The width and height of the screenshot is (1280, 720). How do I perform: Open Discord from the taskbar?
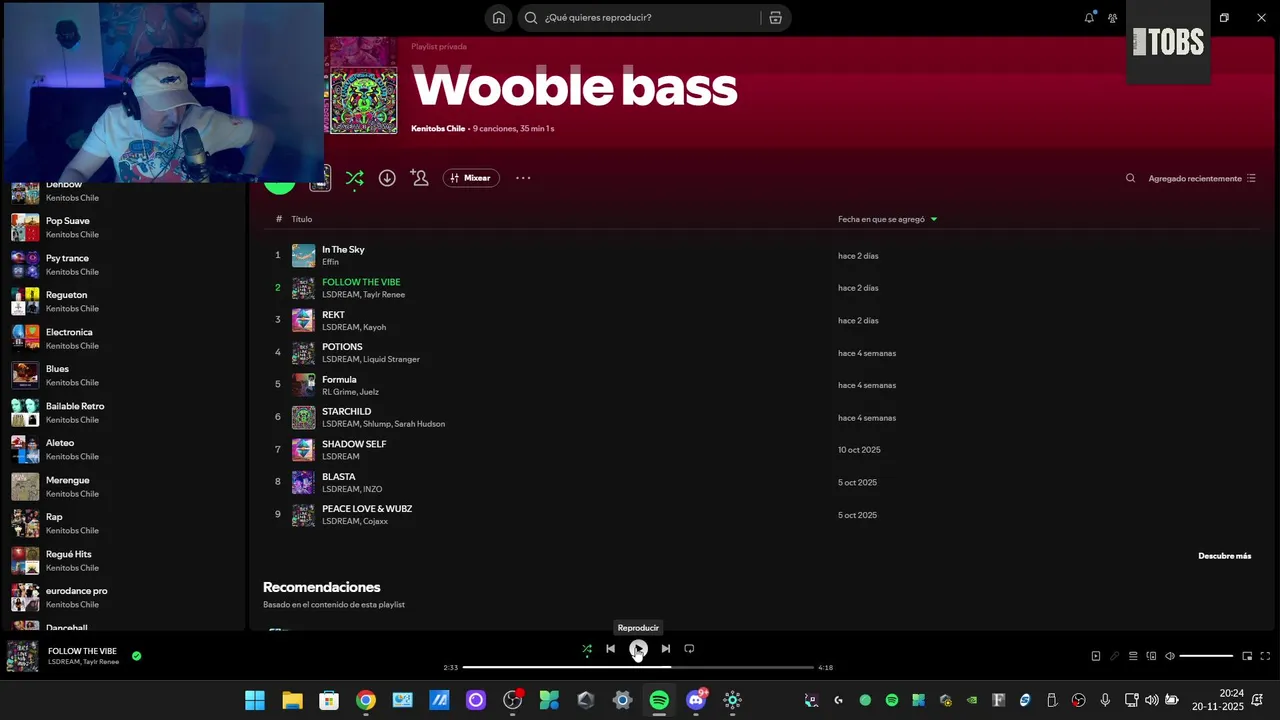[696, 700]
